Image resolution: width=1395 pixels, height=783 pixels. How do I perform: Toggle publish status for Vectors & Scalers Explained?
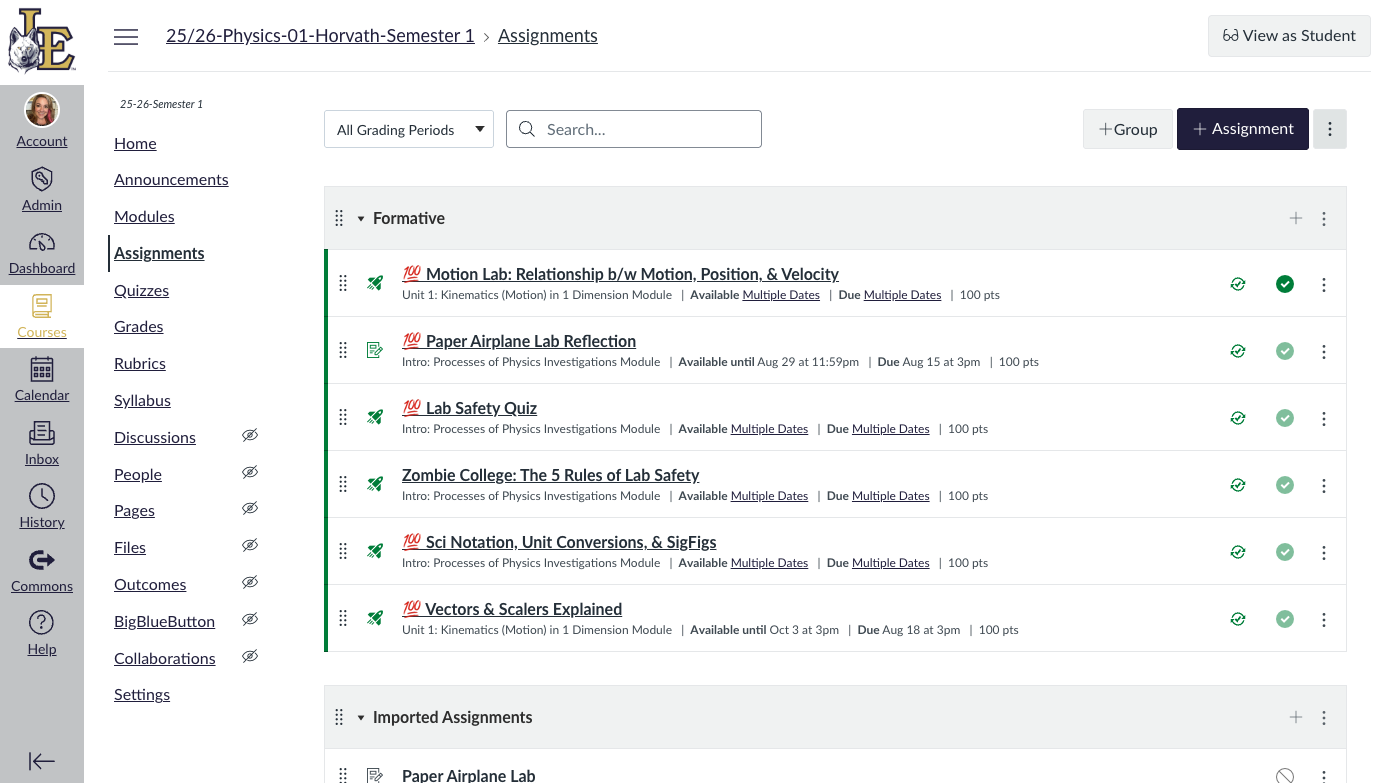click(x=1285, y=620)
